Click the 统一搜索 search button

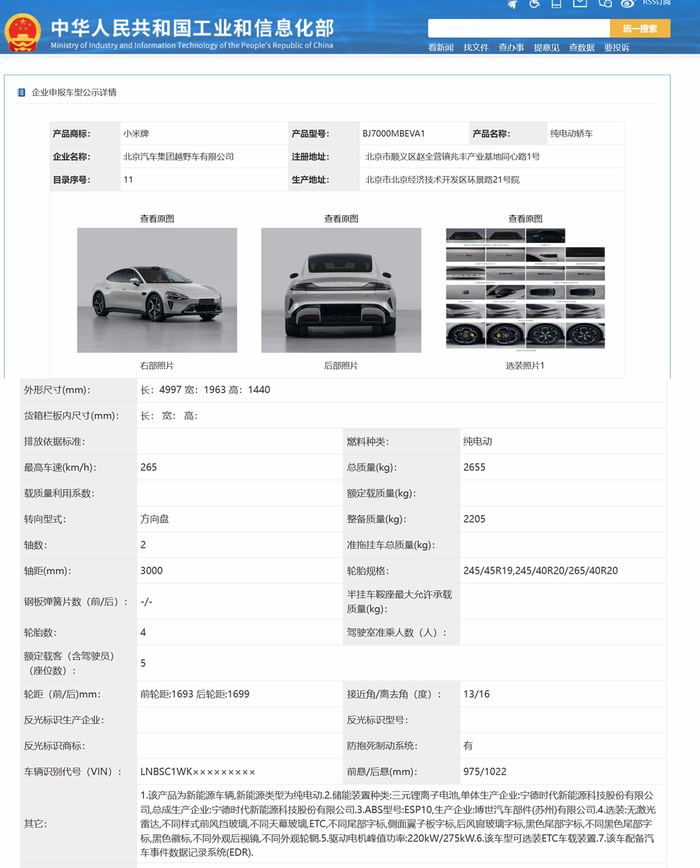(x=640, y=28)
